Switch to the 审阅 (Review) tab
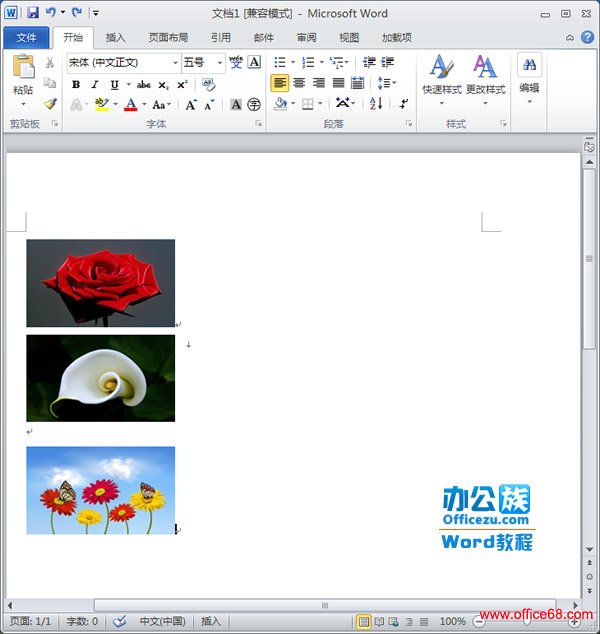Screen dimensions: 600x634 pyautogui.click(x=307, y=38)
